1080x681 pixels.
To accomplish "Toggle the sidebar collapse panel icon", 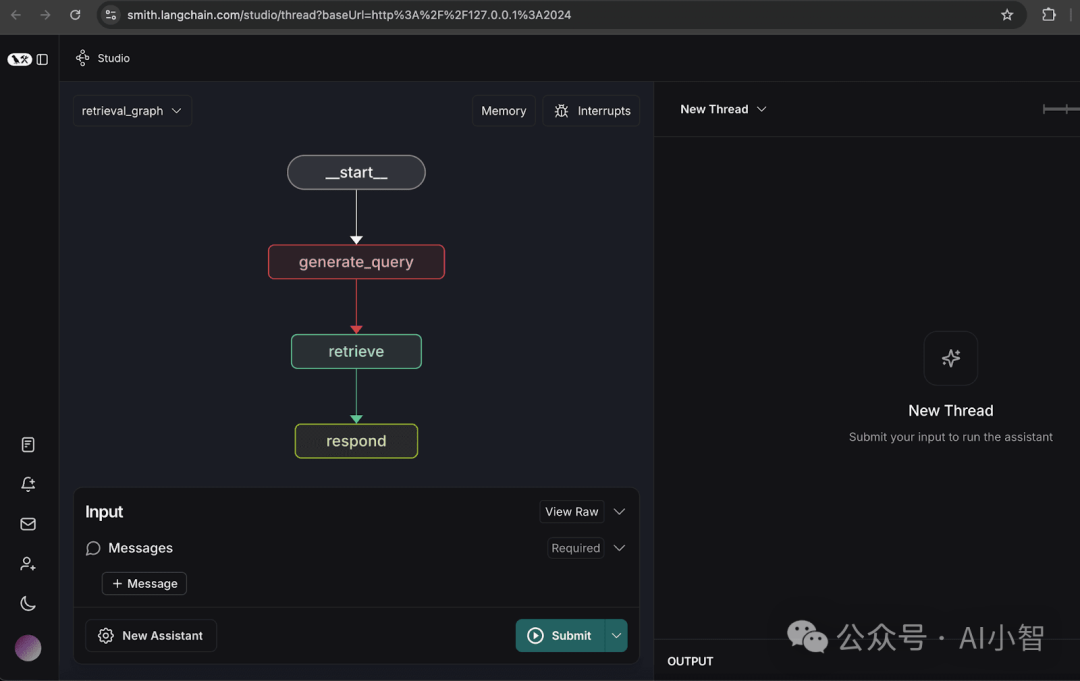I will tap(44, 58).
